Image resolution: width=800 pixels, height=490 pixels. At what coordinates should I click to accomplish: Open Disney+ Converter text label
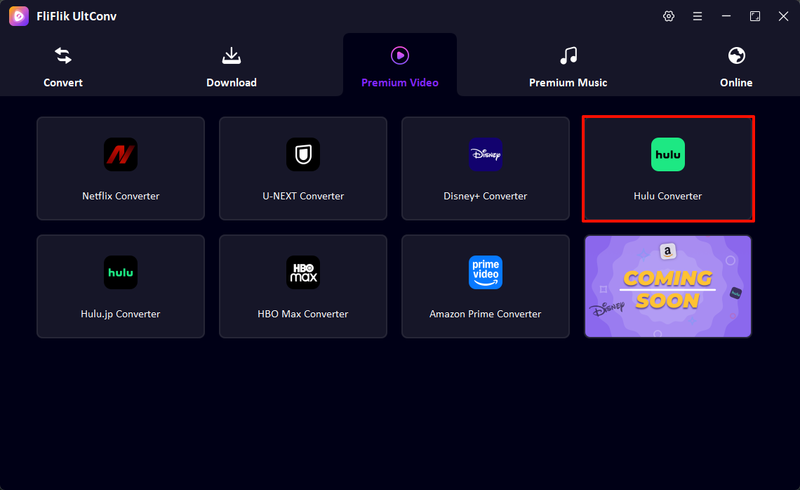[x=485, y=196]
